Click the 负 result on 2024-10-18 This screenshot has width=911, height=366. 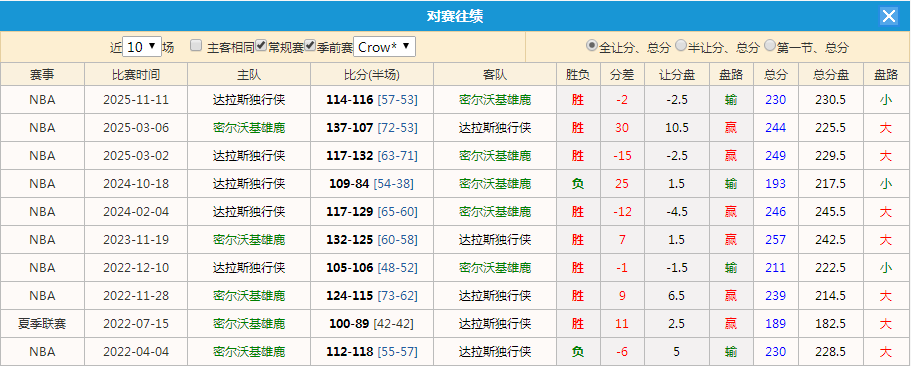578,184
